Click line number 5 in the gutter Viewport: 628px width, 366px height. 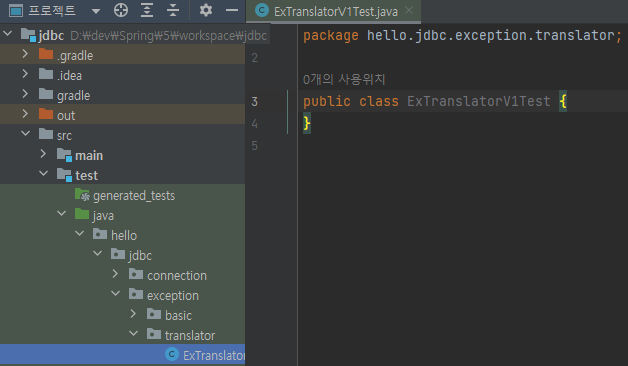[x=255, y=145]
